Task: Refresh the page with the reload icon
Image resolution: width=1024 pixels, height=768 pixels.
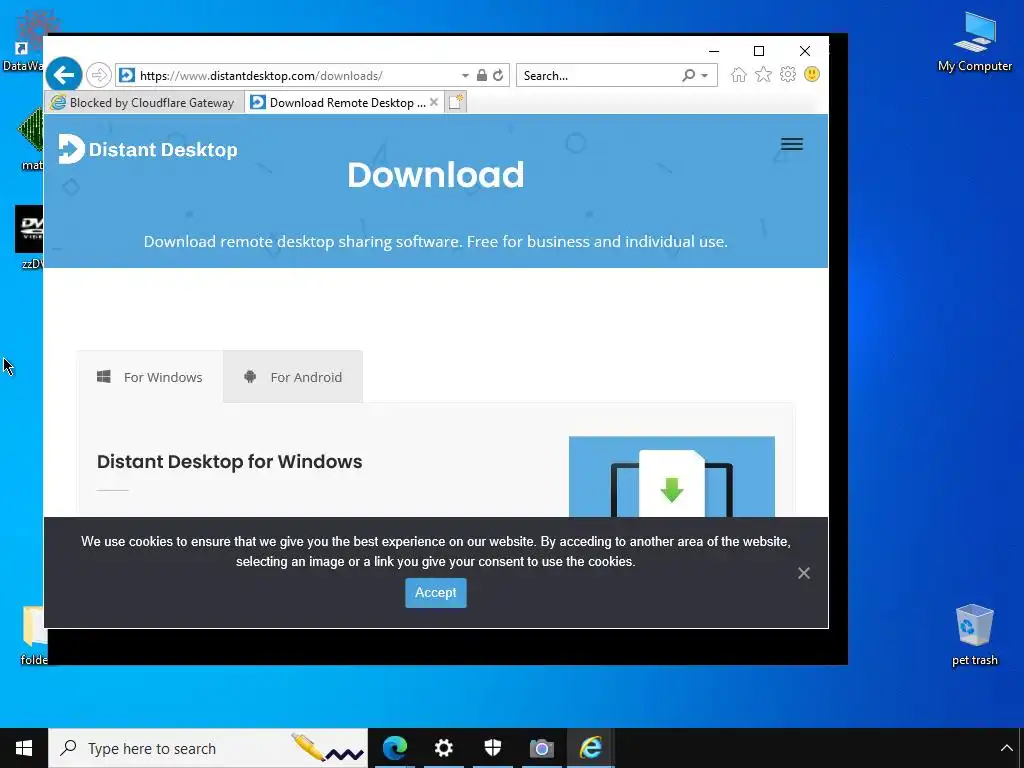Action: pos(498,75)
